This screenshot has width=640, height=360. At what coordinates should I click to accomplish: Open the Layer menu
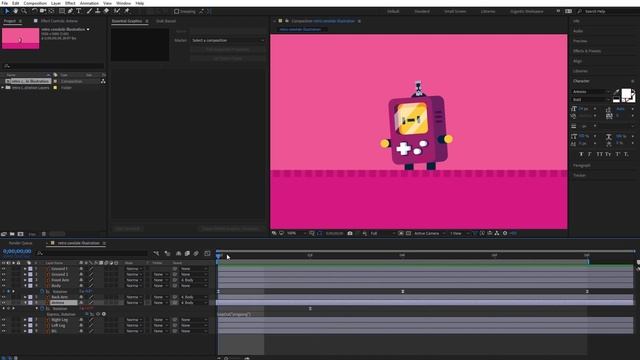tap(56, 3)
